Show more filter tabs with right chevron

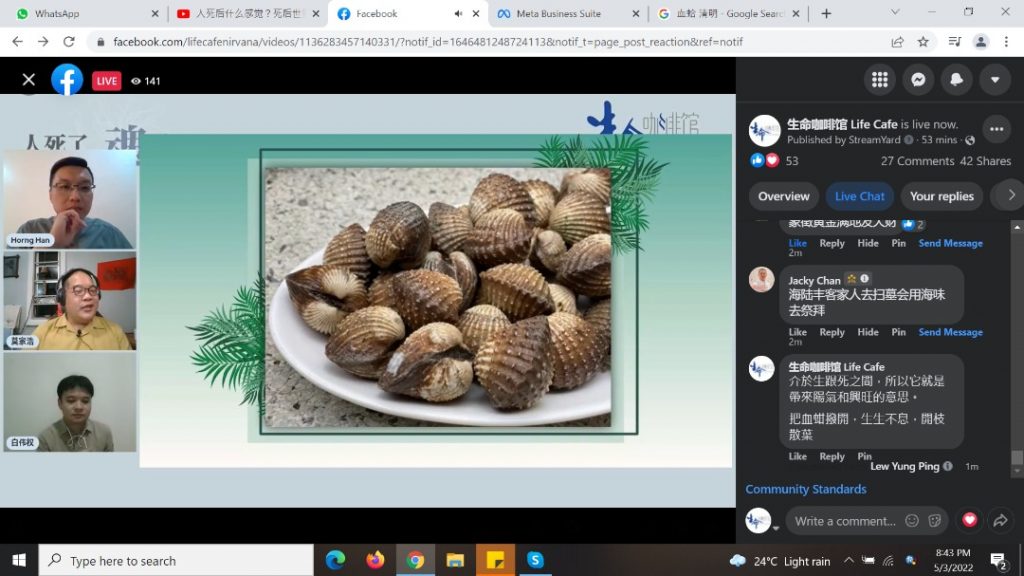tap(1011, 196)
